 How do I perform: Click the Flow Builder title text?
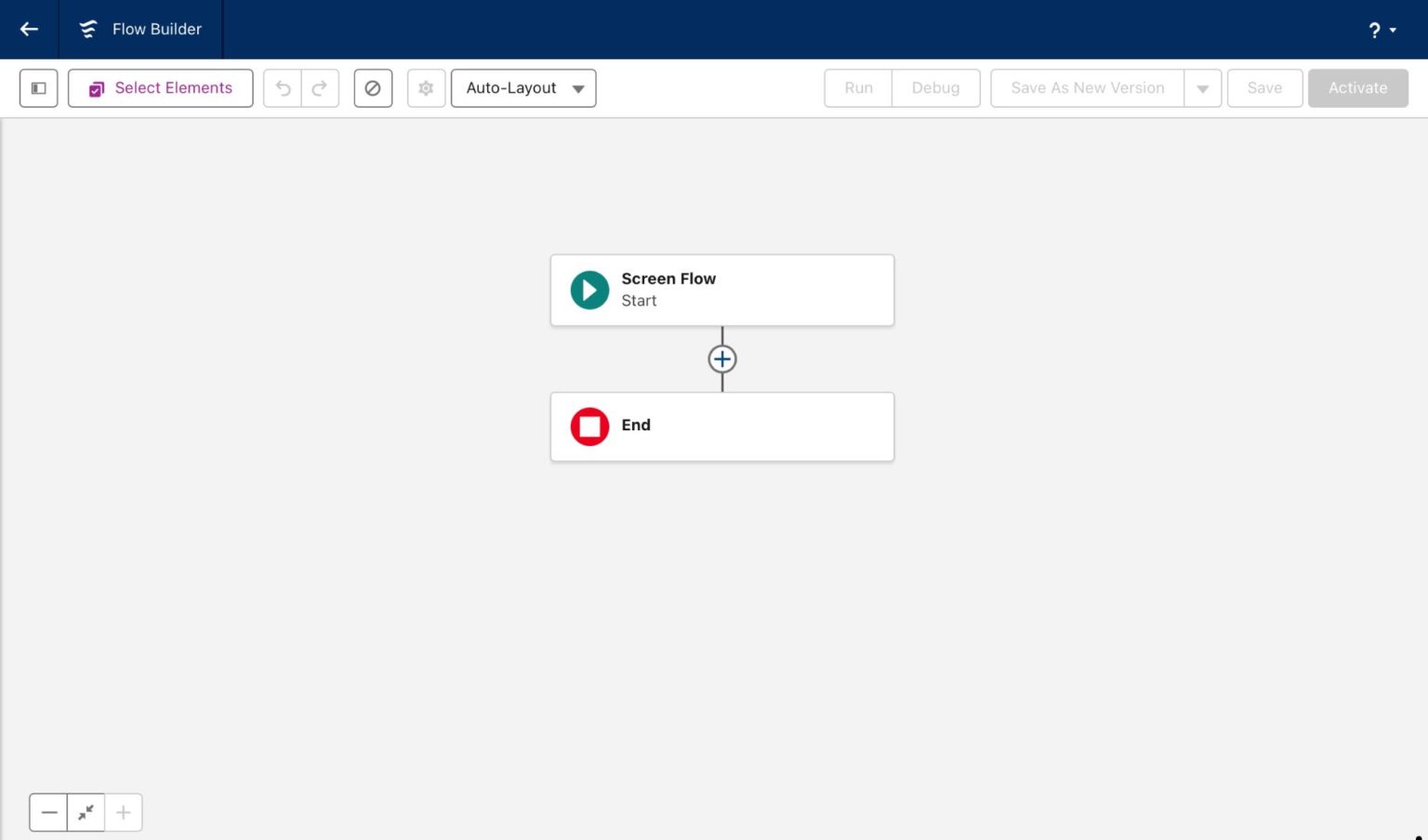[157, 29]
